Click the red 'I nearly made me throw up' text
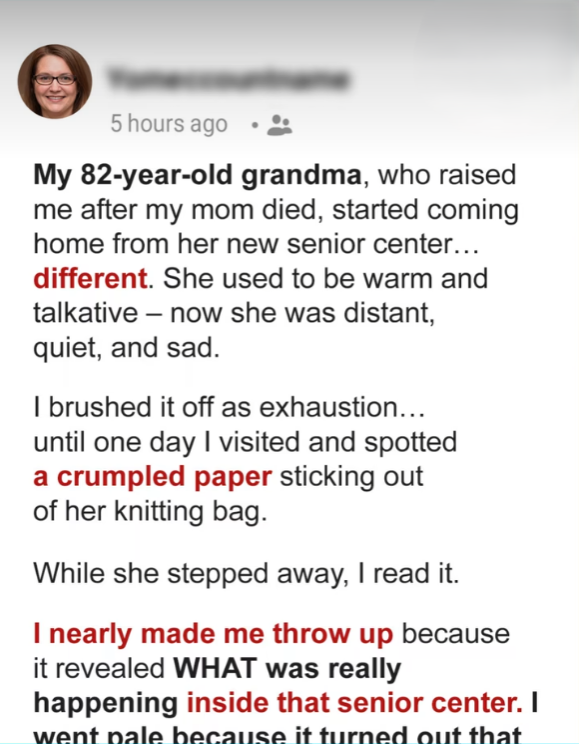579x744 pixels. (213, 633)
